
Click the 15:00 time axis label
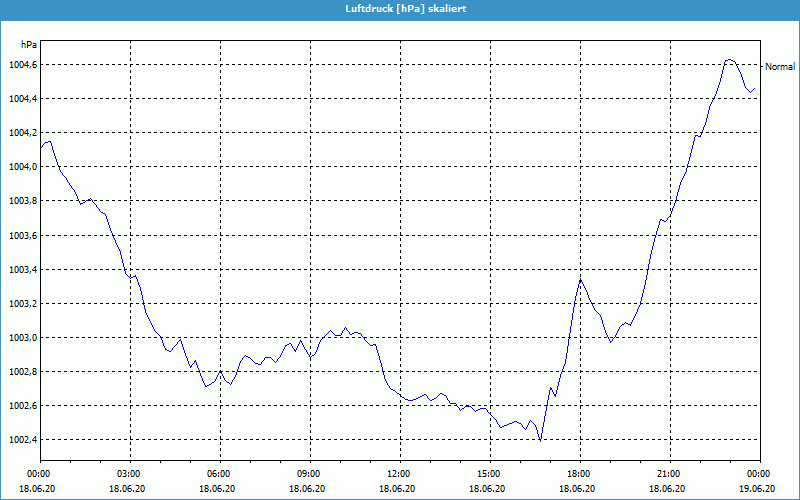pos(488,474)
